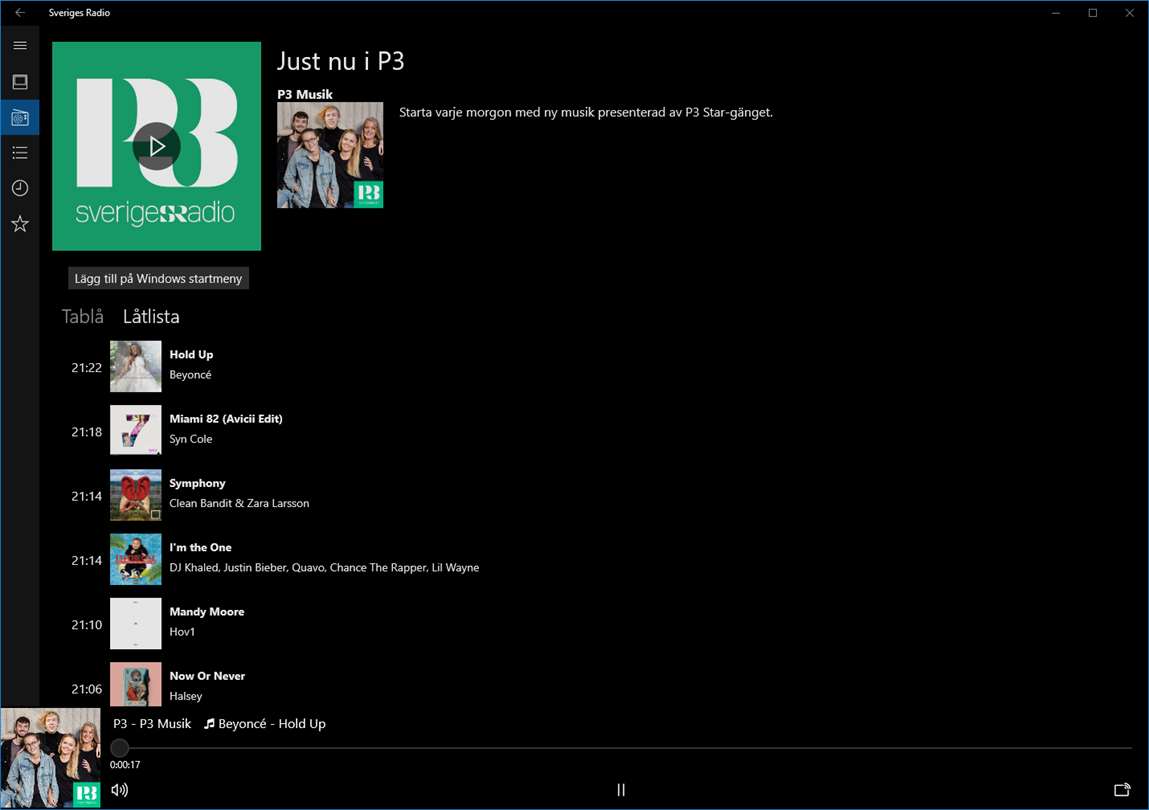Click the P3 Musik program title
1149x810 pixels.
pyautogui.click(x=305, y=94)
